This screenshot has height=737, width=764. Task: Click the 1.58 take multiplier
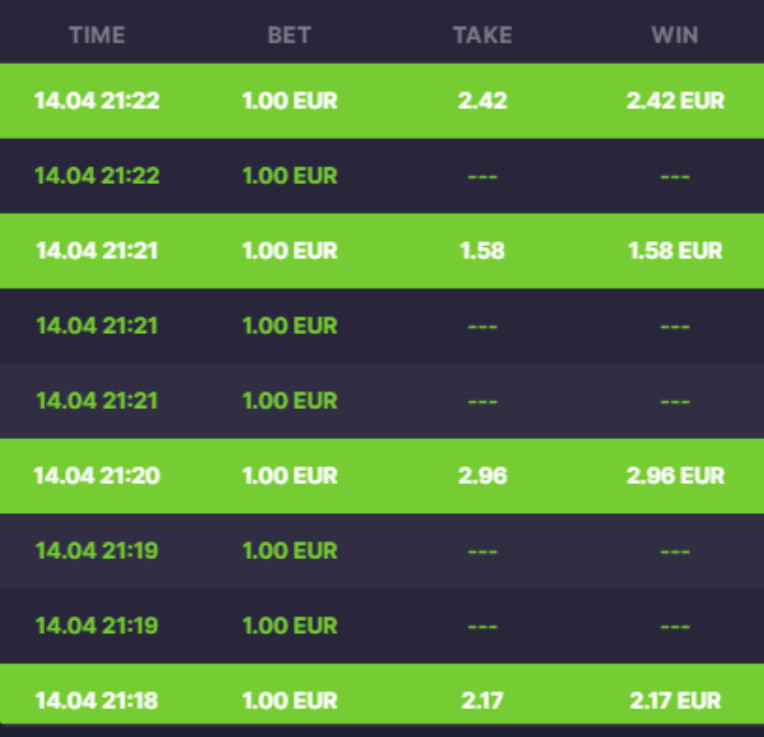[482, 251]
